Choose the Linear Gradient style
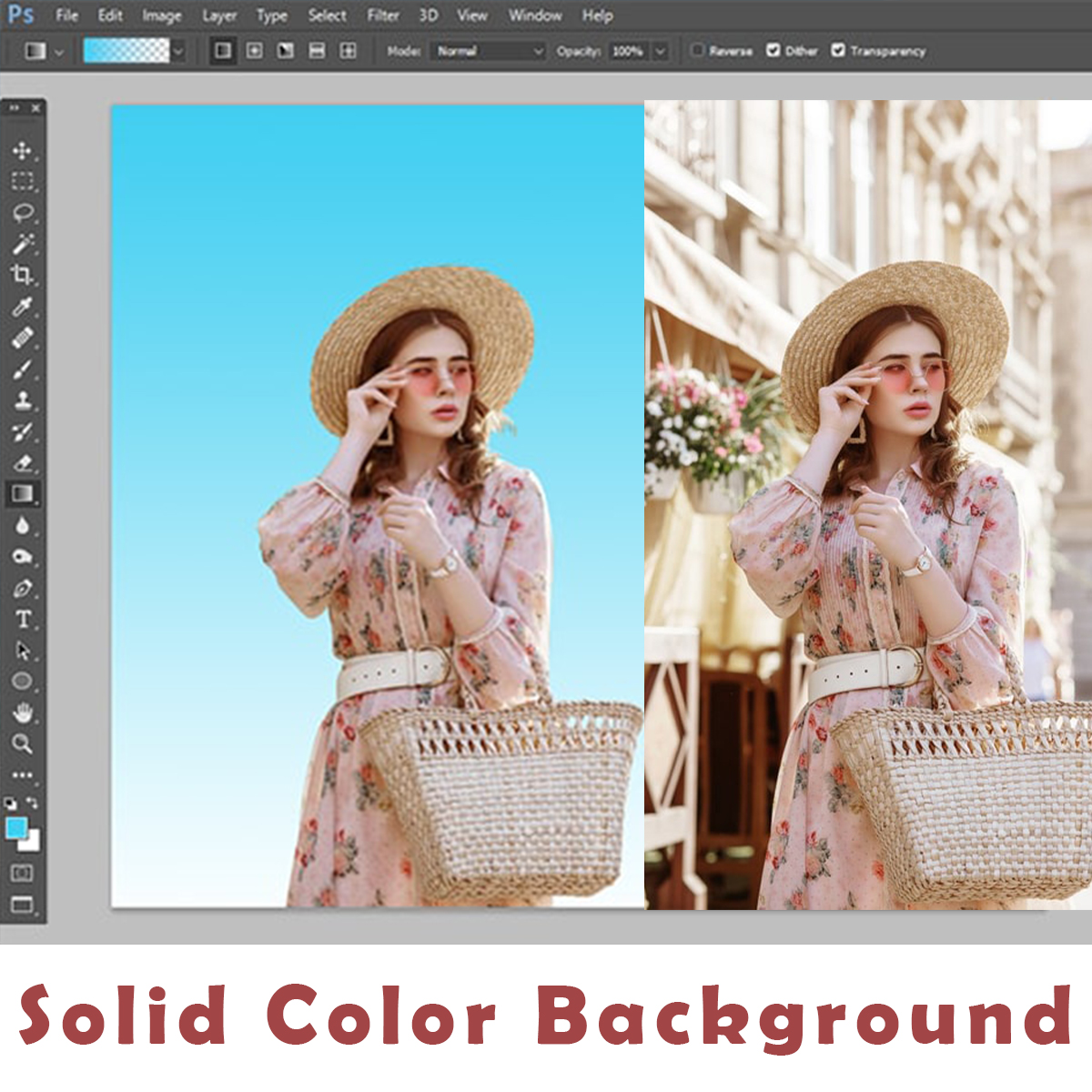 [x=223, y=51]
